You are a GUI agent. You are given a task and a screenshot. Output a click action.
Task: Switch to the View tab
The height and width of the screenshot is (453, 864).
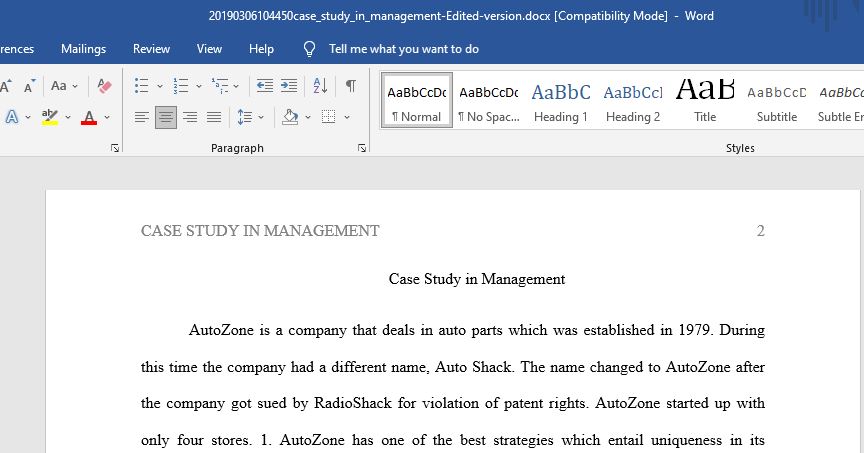[209, 48]
